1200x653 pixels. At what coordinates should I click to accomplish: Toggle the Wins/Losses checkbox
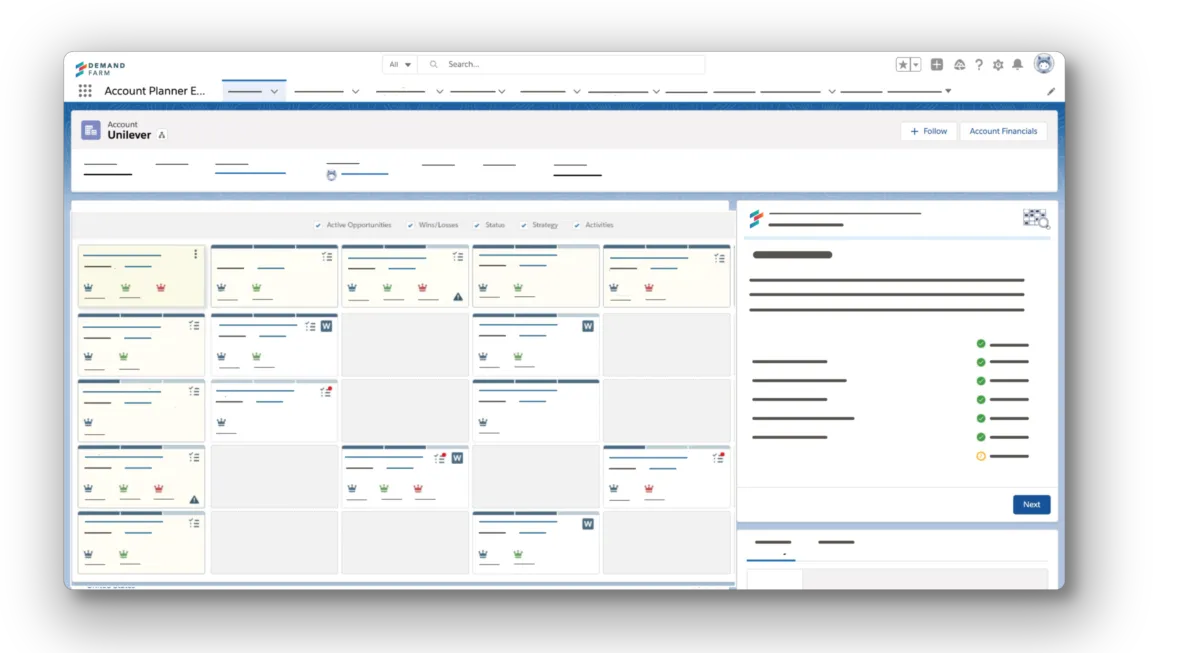pyautogui.click(x=410, y=225)
